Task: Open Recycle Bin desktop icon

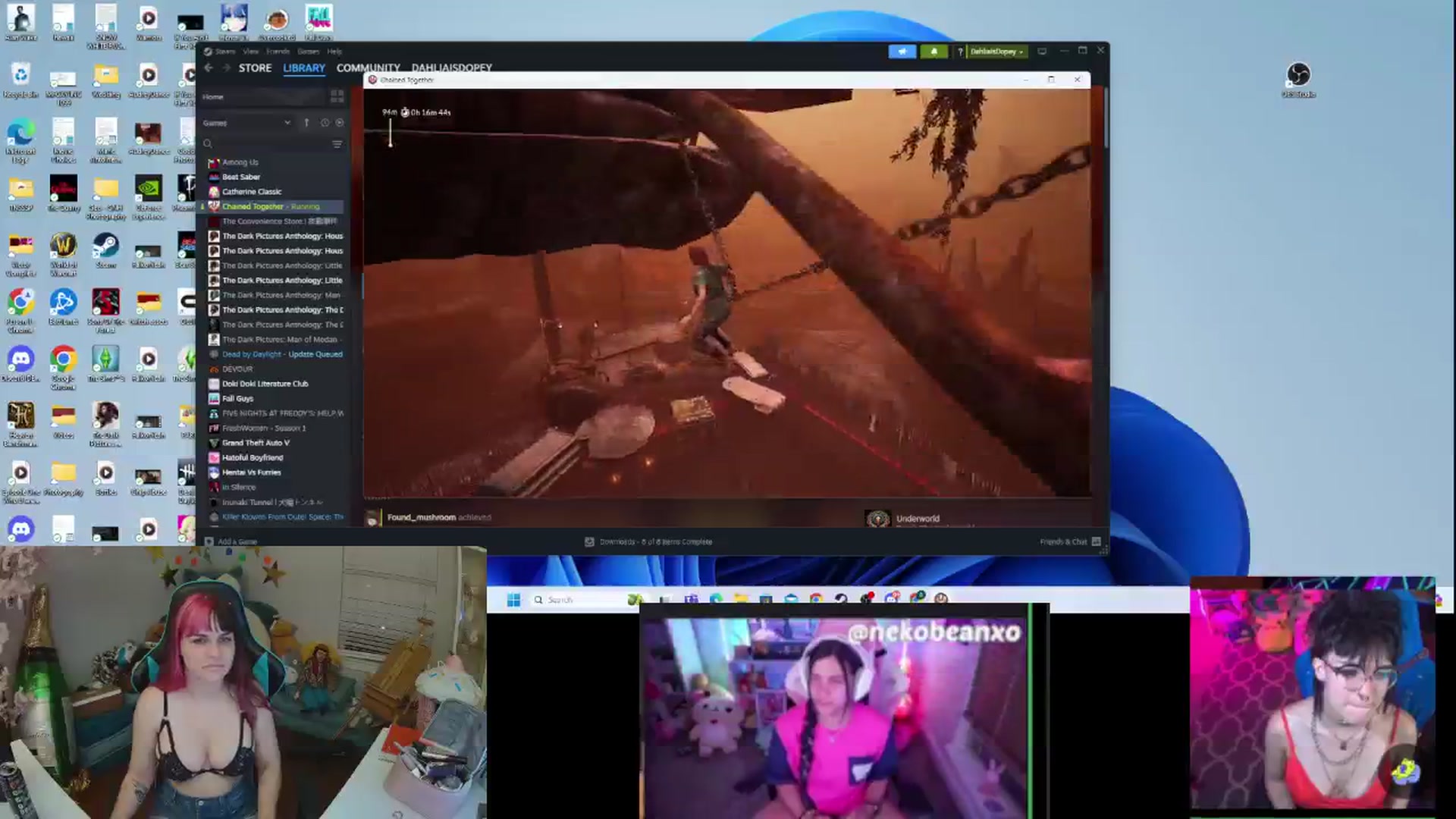Action: pyautogui.click(x=20, y=80)
